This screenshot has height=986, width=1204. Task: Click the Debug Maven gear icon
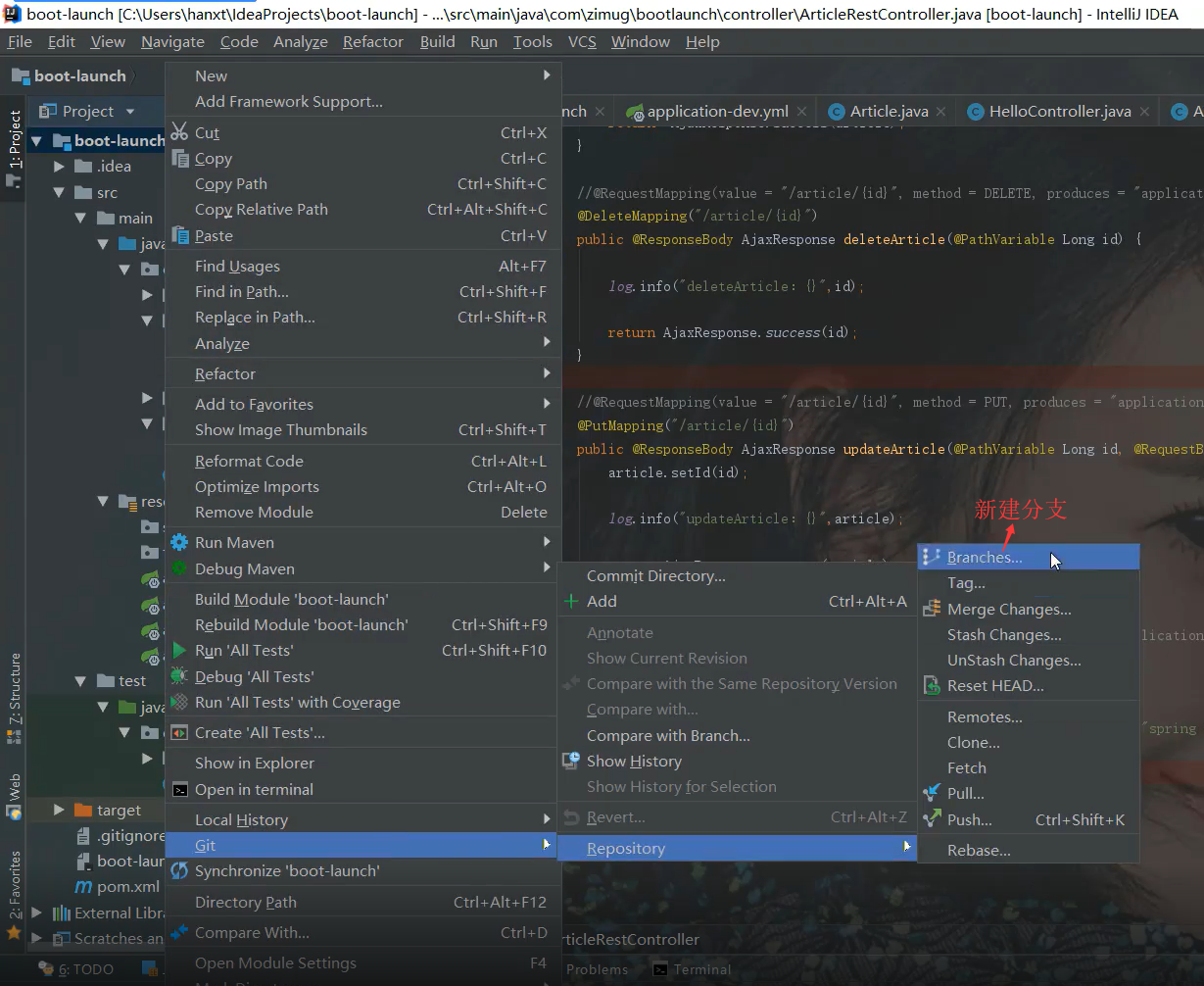click(x=179, y=568)
